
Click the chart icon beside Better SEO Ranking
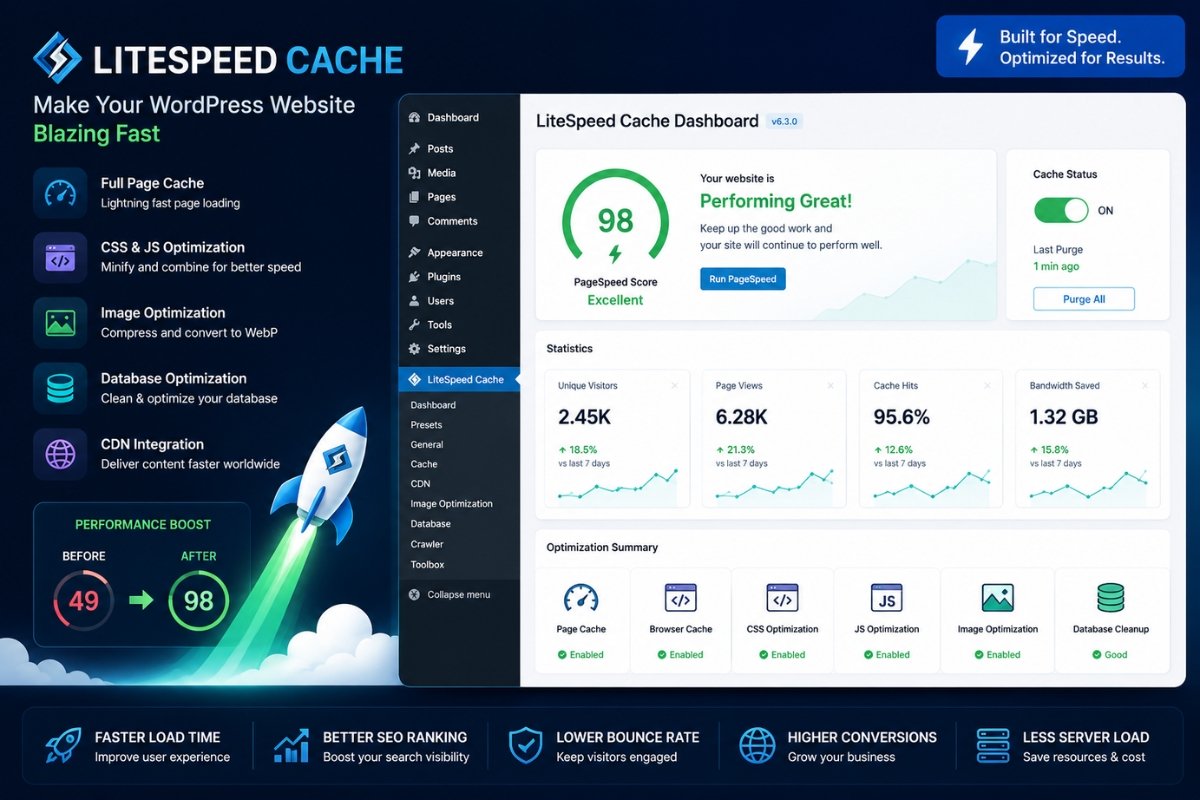(292, 746)
